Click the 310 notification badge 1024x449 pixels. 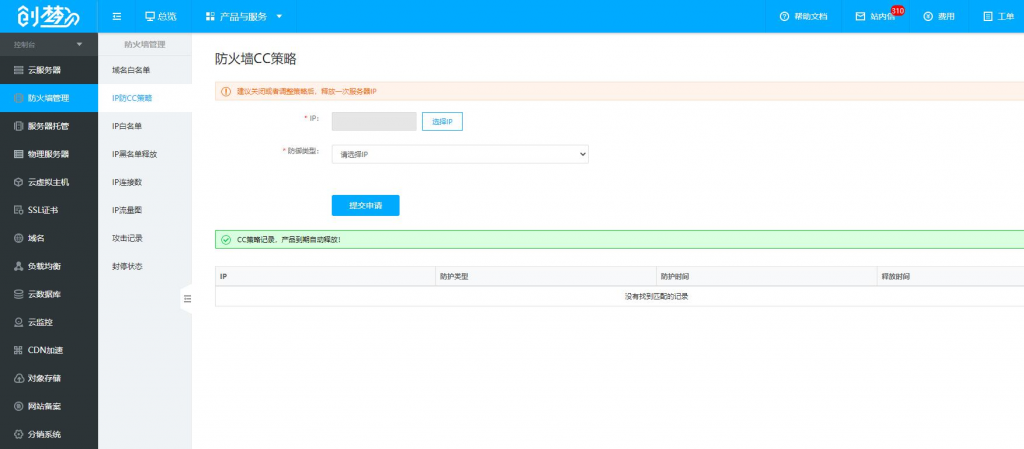[897, 10]
